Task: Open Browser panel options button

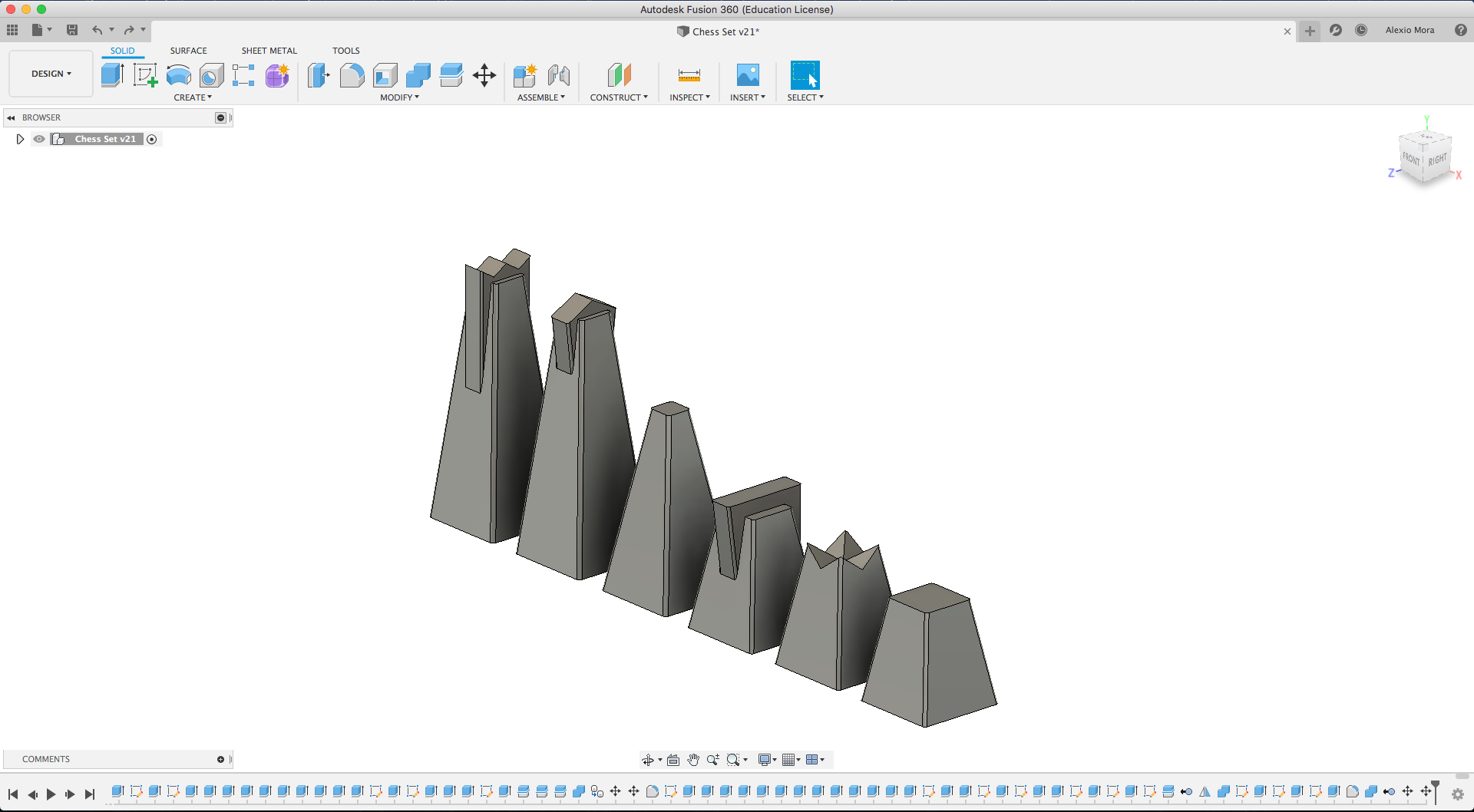Action: coord(220,117)
